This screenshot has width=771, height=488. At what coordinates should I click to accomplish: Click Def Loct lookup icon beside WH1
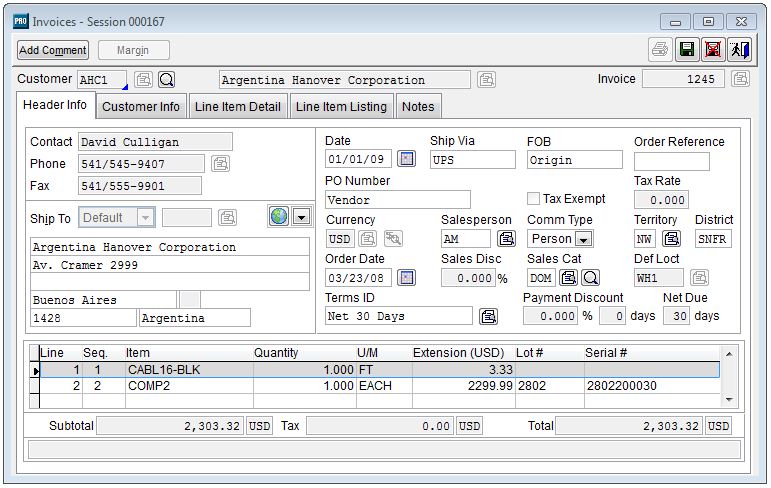click(699, 278)
